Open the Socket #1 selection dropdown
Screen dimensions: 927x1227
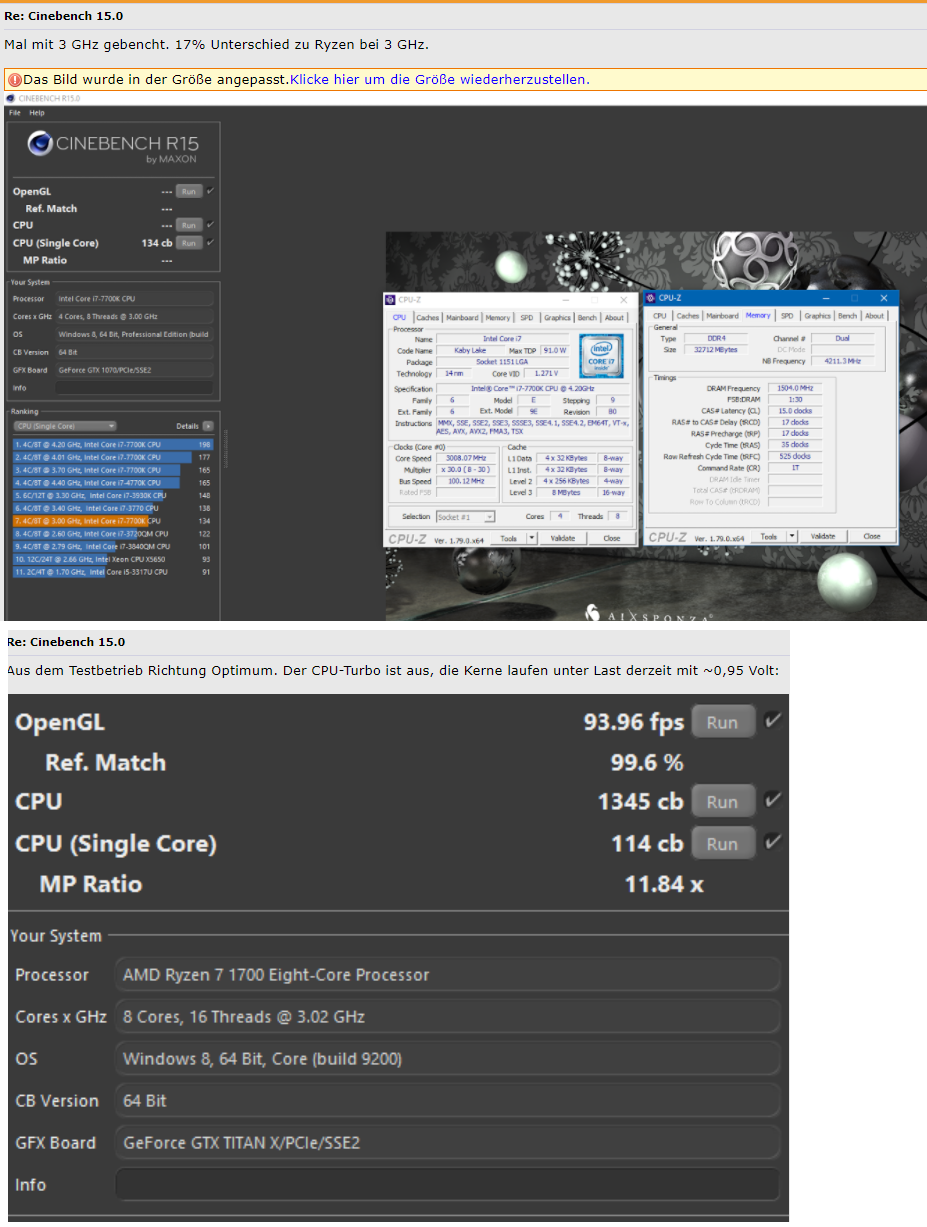tap(465, 517)
